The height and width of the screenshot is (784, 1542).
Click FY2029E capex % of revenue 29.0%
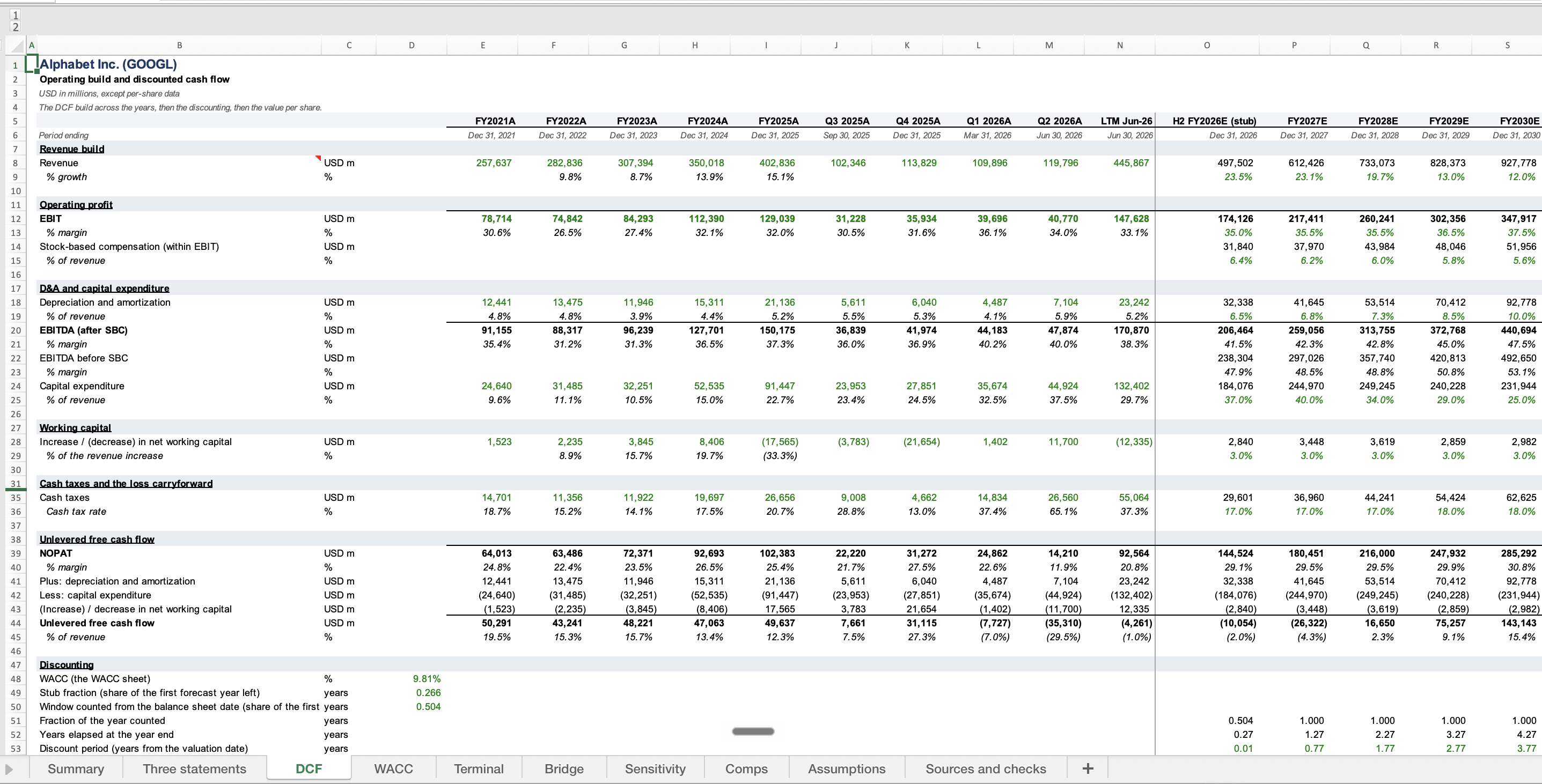(1450, 400)
